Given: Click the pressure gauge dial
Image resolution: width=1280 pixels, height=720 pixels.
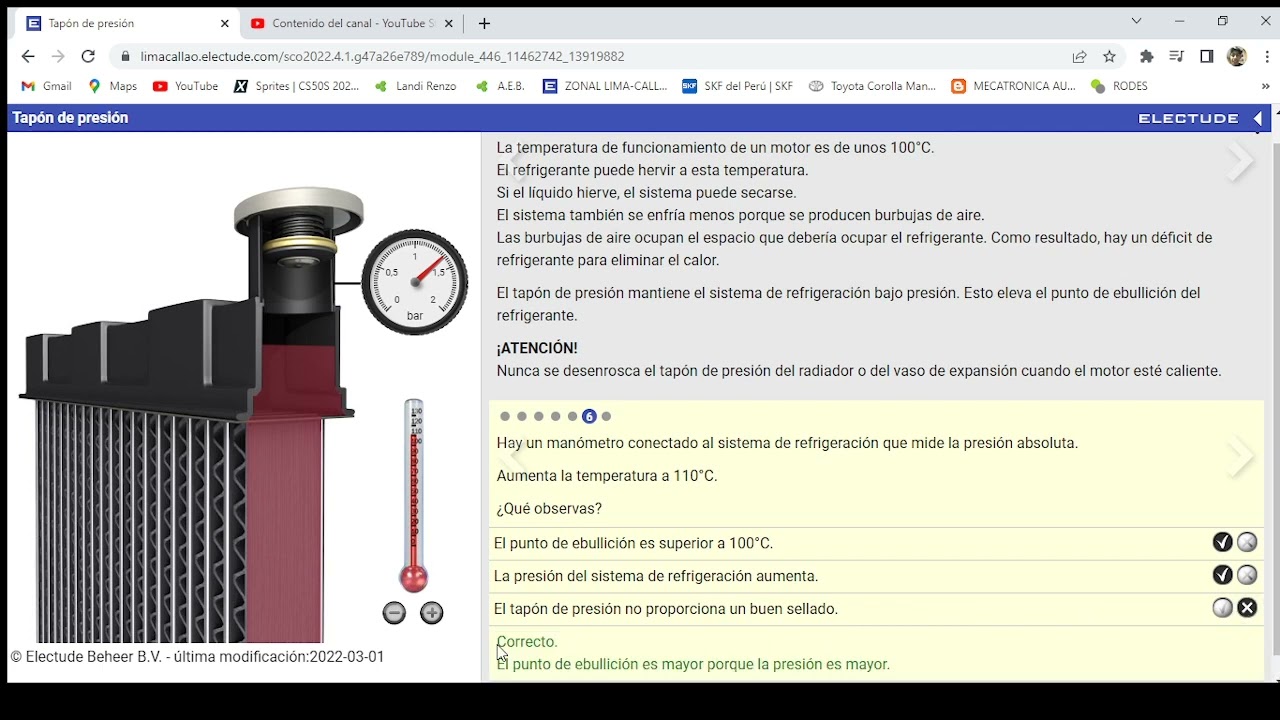Looking at the screenshot, I should pyautogui.click(x=414, y=282).
